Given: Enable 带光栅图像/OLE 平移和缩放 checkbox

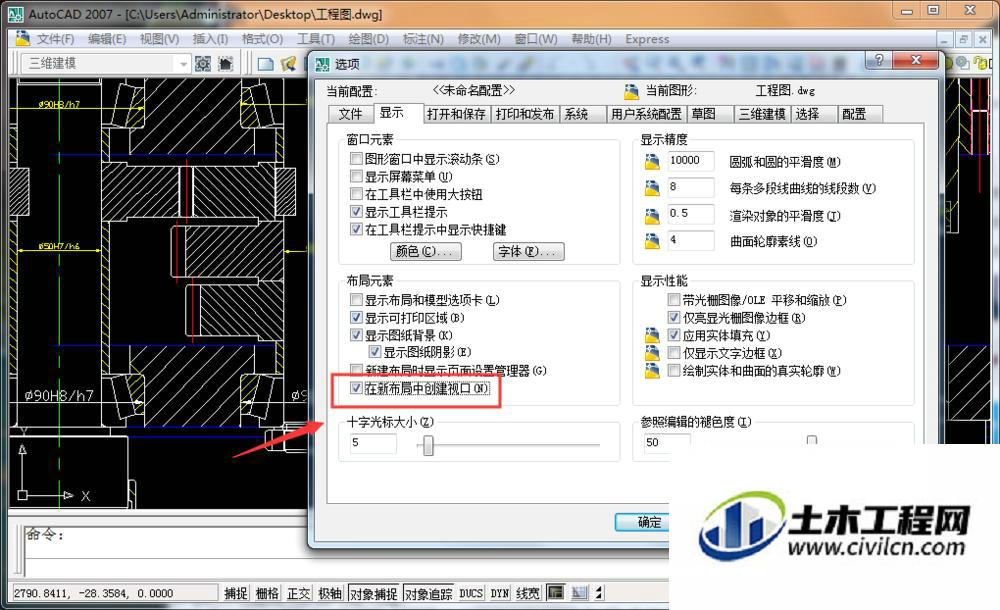Looking at the screenshot, I should click(x=673, y=299).
